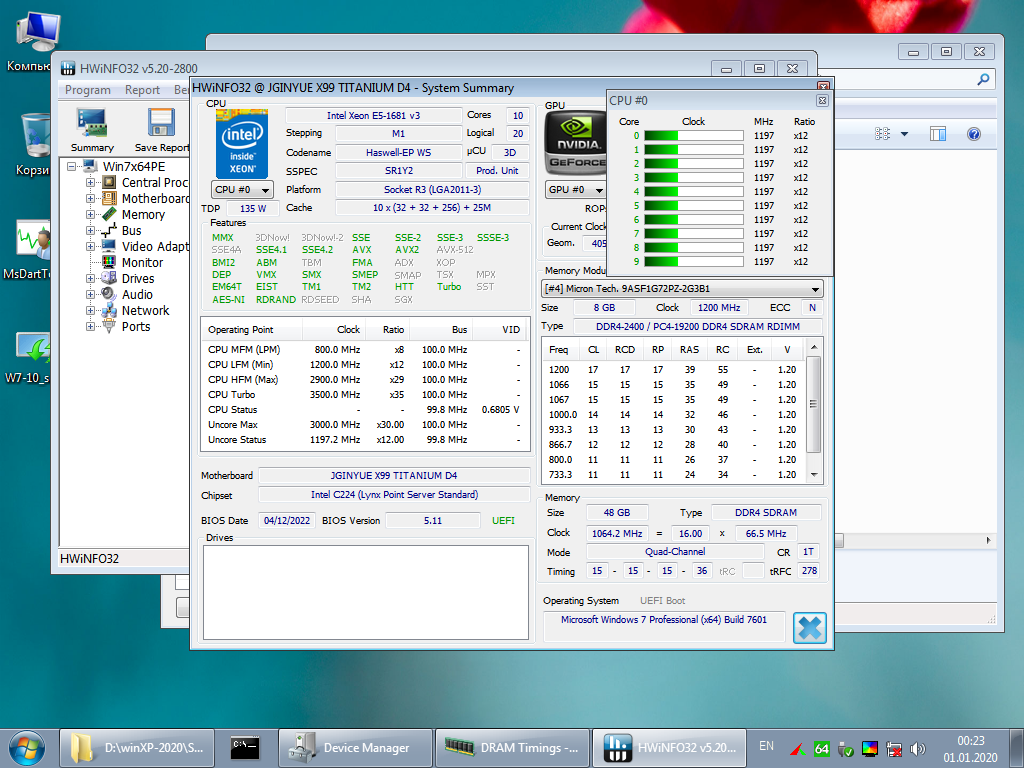This screenshot has height=768, width=1024.
Task: Open the view options dropdown arrow in Explorer
Action: 904,134
